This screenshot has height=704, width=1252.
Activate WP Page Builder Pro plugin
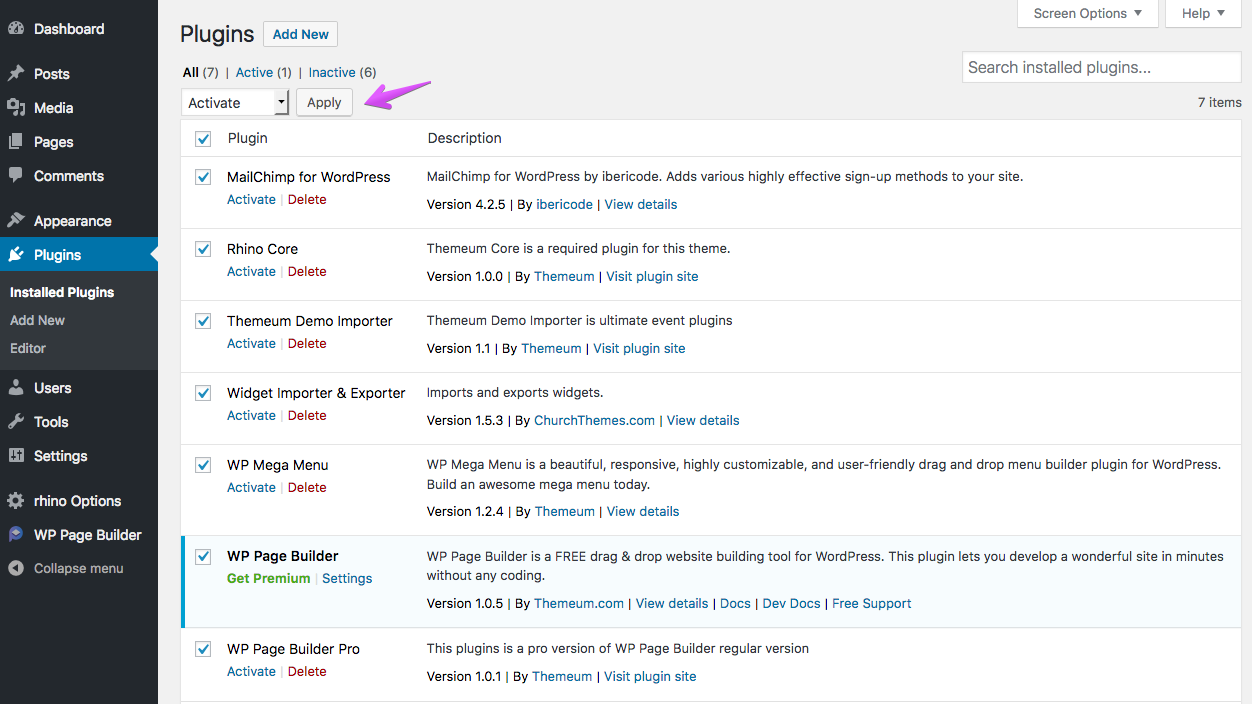pyautogui.click(x=251, y=671)
